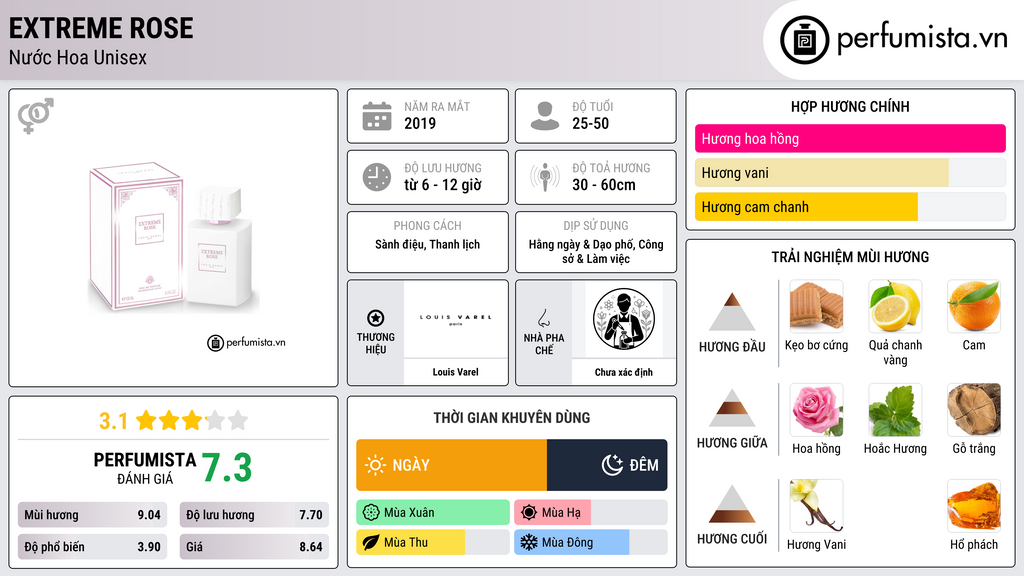Click the TRẢI NGHIỆM MÙI HƯƠNG heading
This screenshot has width=1024, height=576.
(850, 257)
